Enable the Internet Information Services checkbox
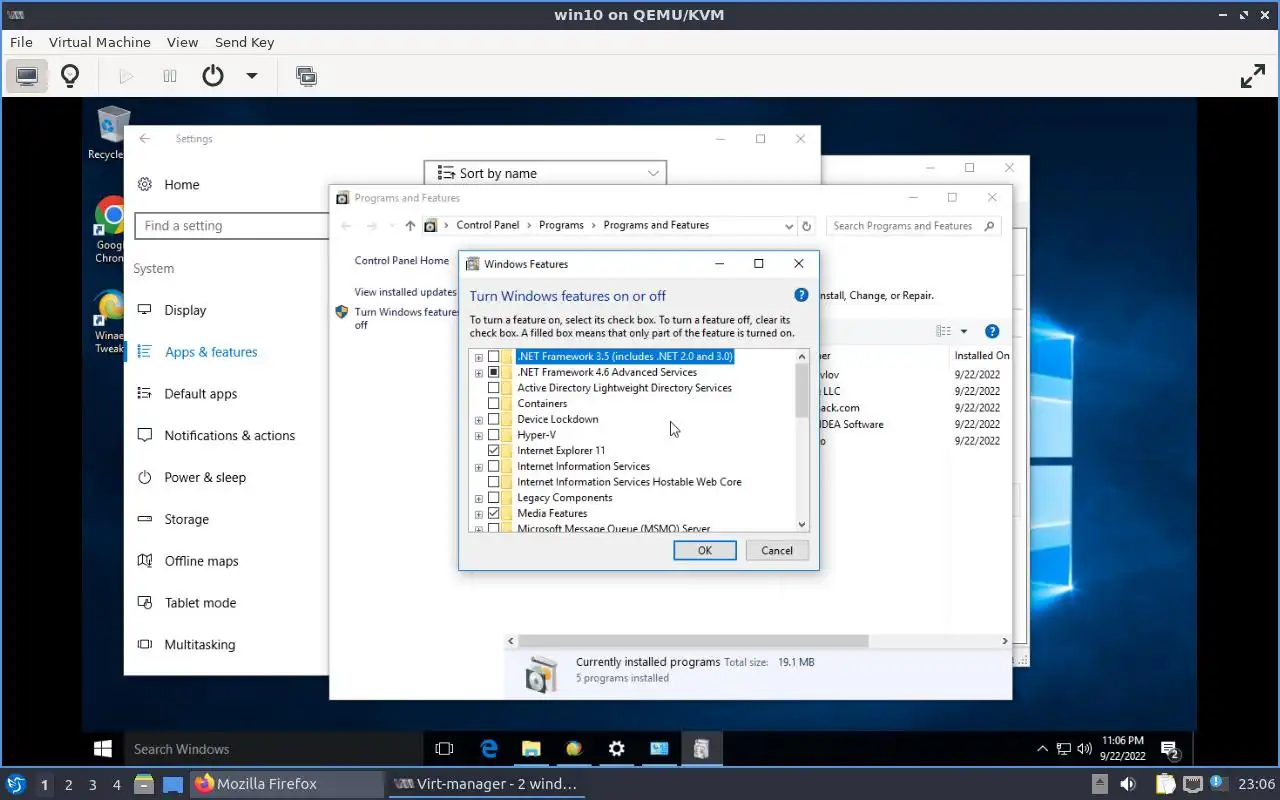Viewport: 1280px width, 800px height. (x=494, y=466)
